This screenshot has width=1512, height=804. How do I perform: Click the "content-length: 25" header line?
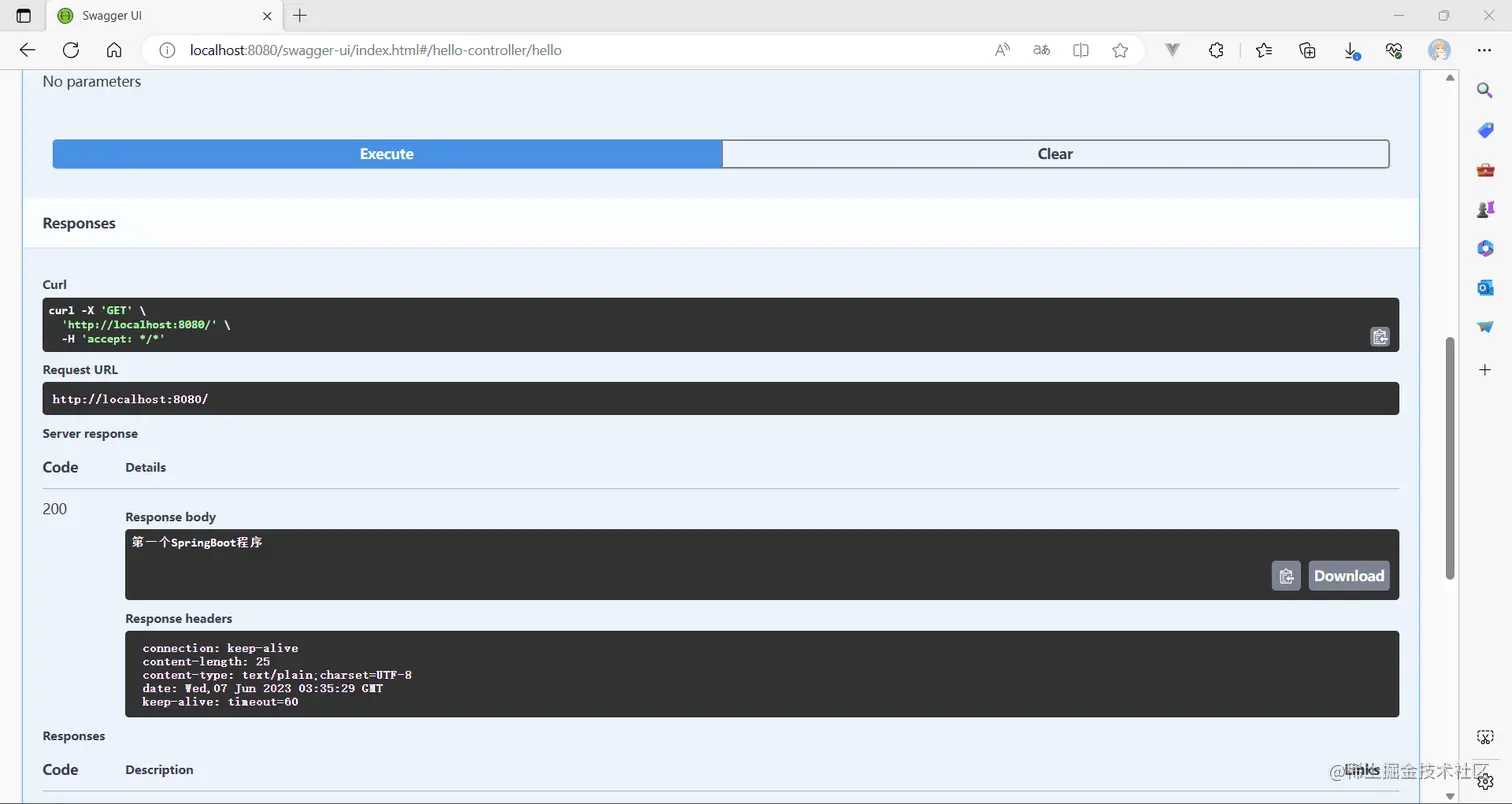[206, 662]
